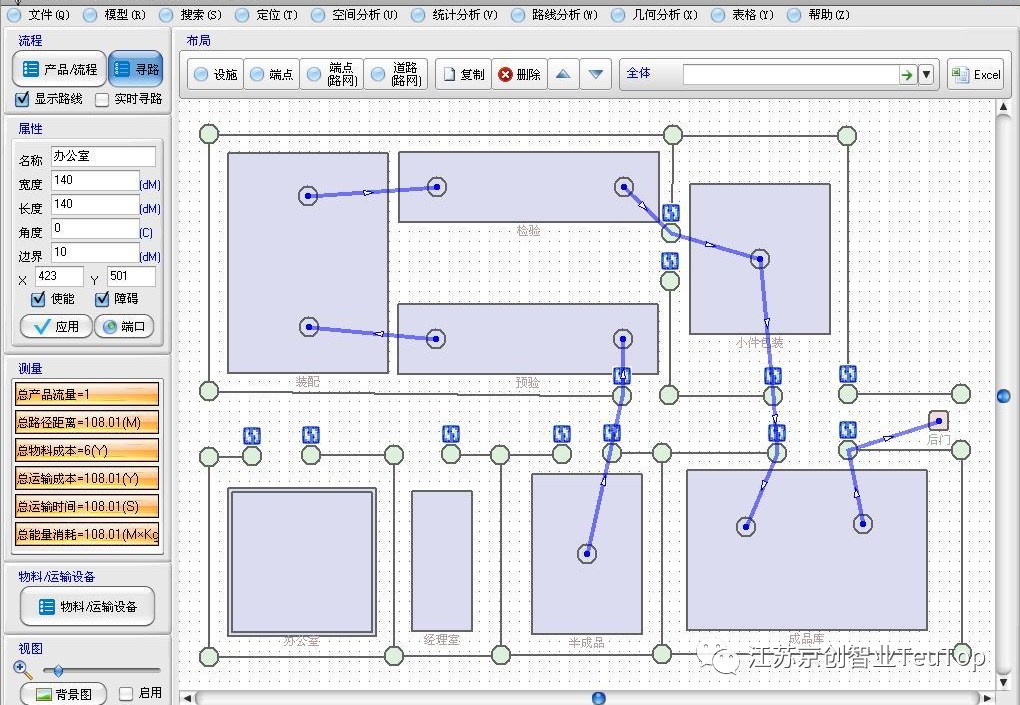This screenshot has width=1020, height=705.
Task: Export layout data via the Excel icon
Action: click(974, 73)
